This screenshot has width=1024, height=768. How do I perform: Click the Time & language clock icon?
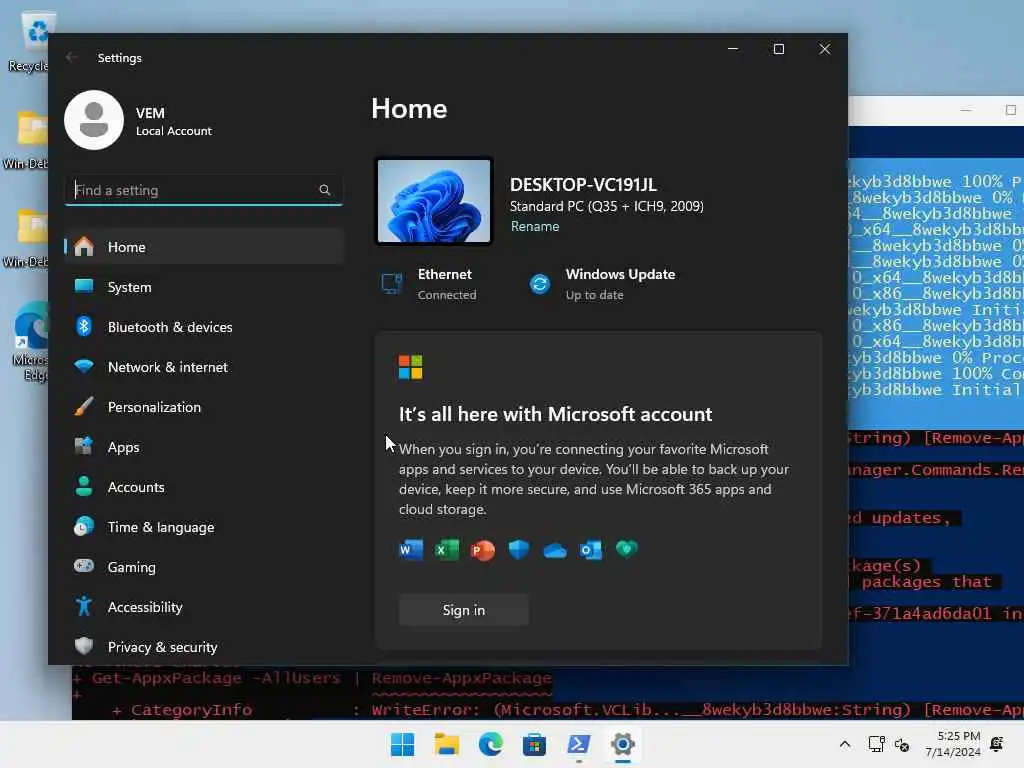click(x=84, y=526)
